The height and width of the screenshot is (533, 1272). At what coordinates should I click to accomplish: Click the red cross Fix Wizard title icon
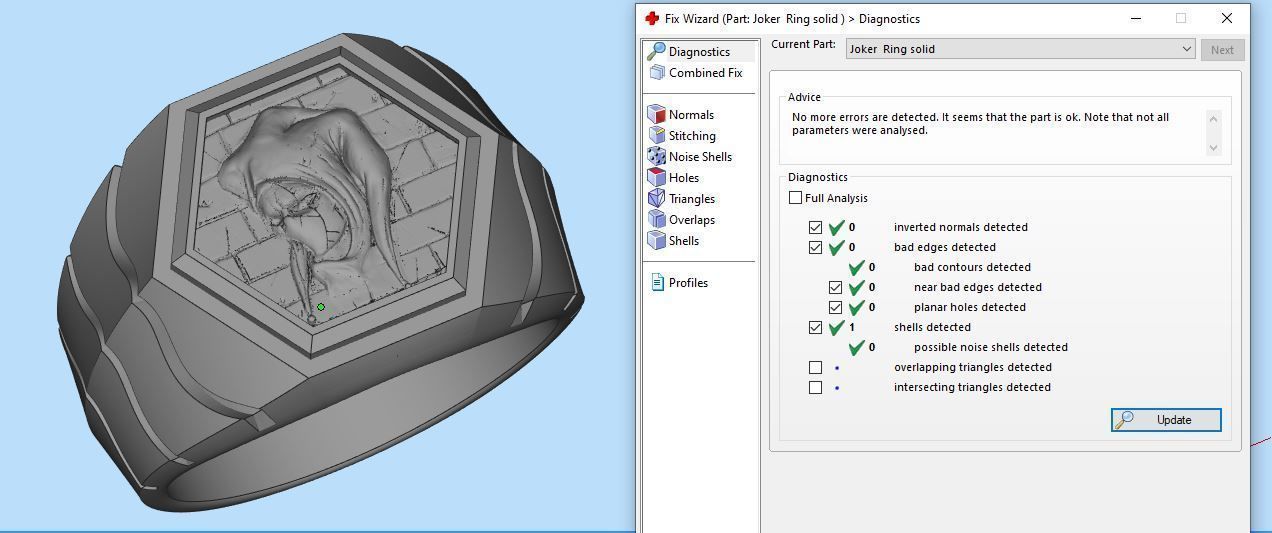pyautogui.click(x=652, y=18)
